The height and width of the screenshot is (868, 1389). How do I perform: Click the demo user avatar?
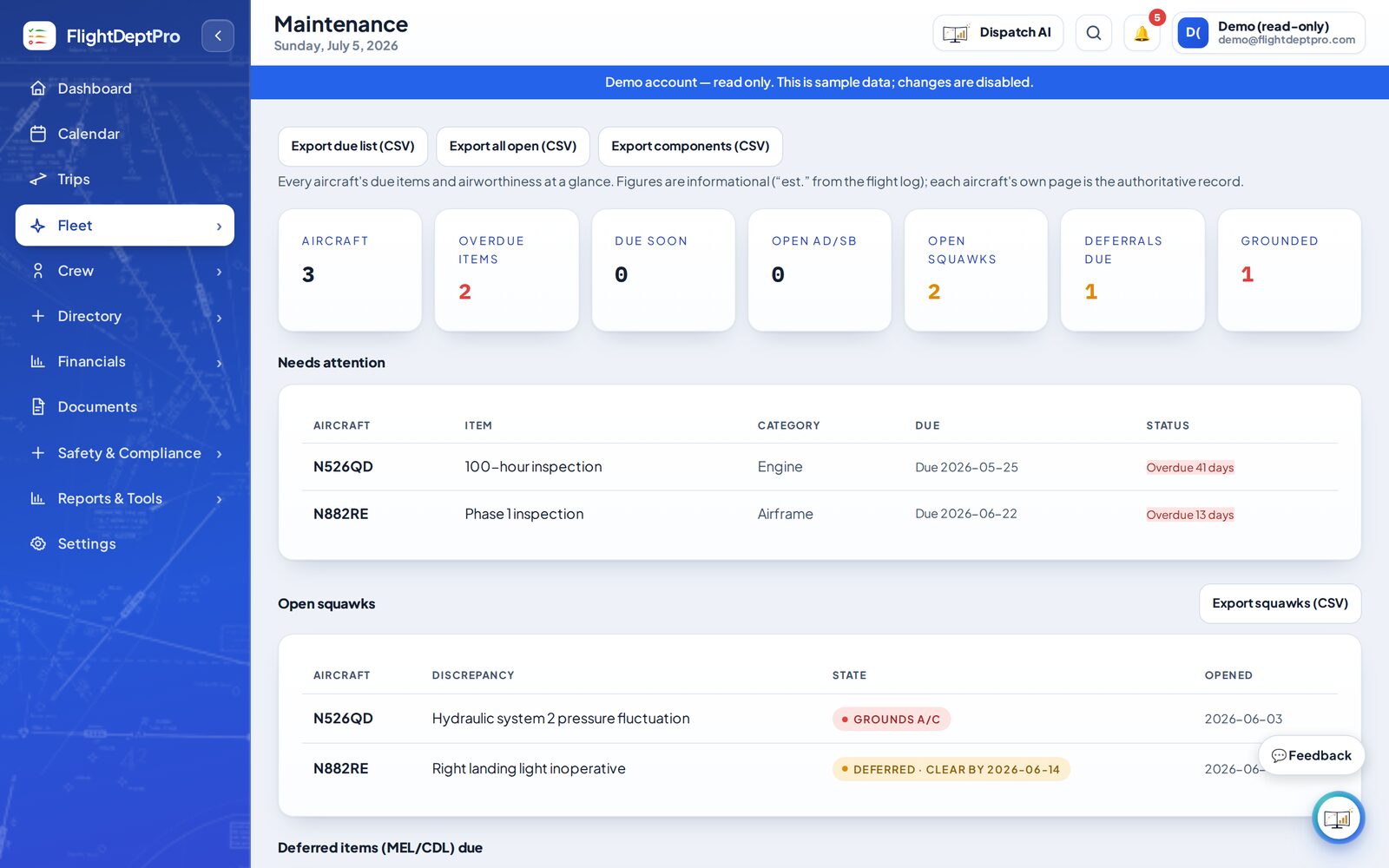[x=1193, y=33]
